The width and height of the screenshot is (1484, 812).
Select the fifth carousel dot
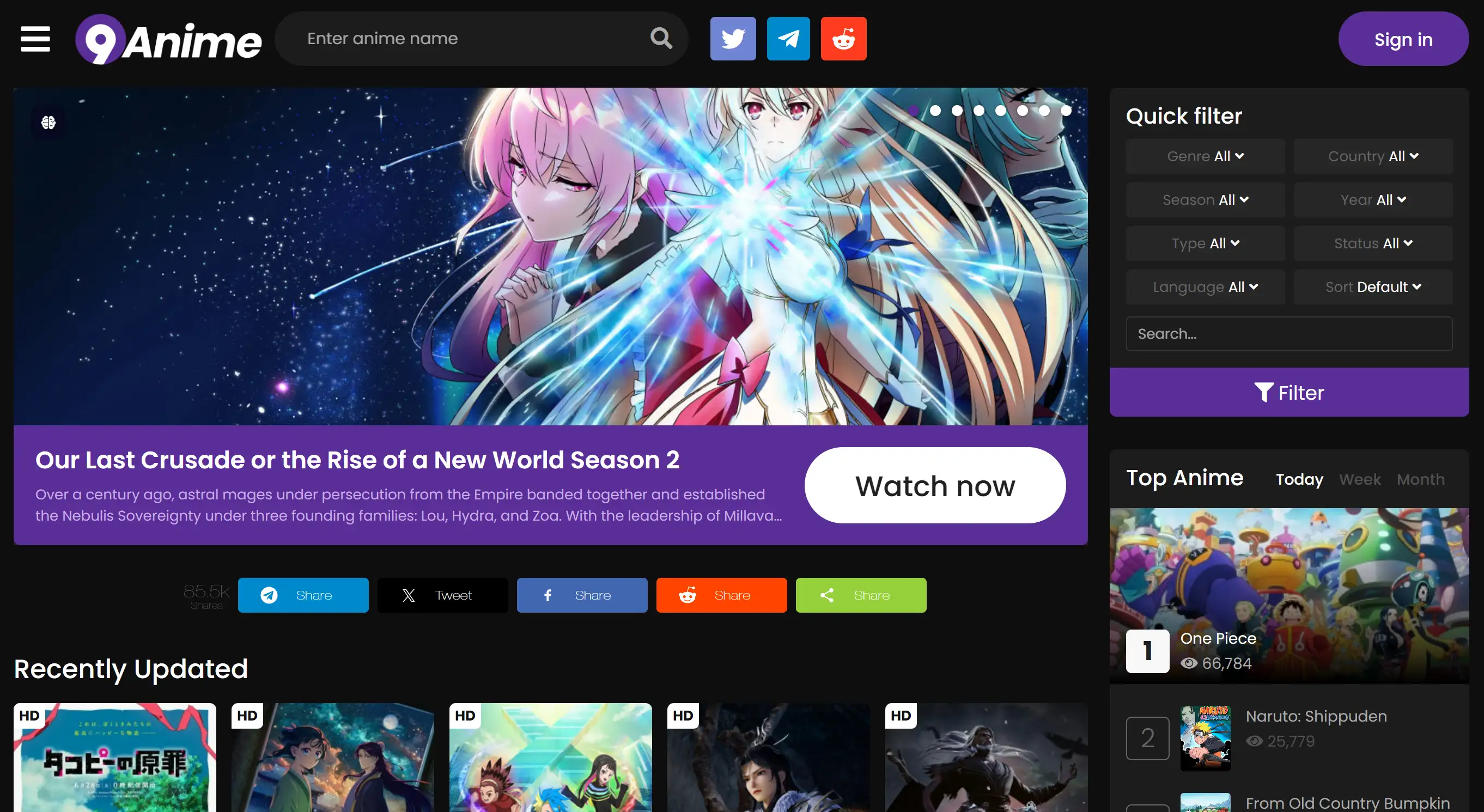coord(1001,111)
